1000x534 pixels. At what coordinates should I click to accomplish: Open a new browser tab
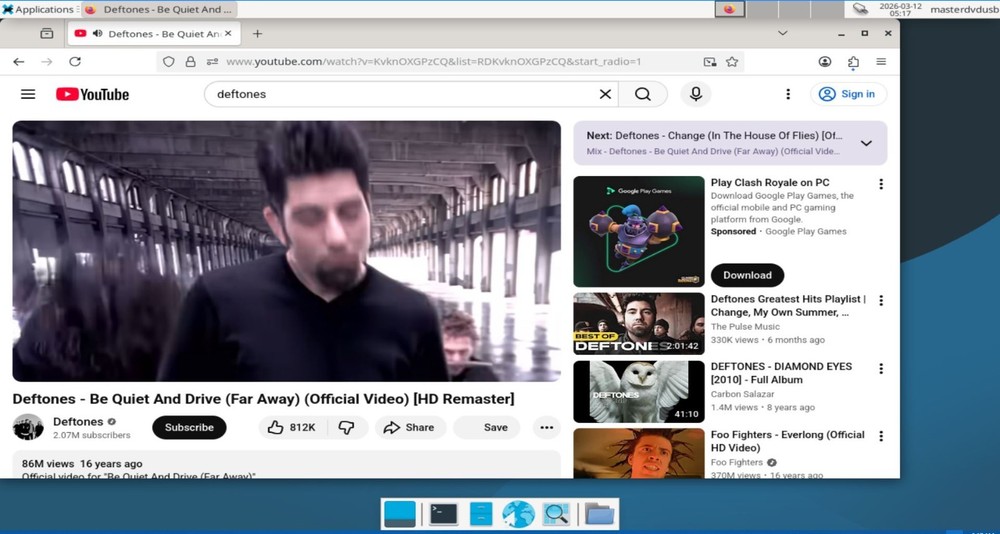pyautogui.click(x=257, y=34)
